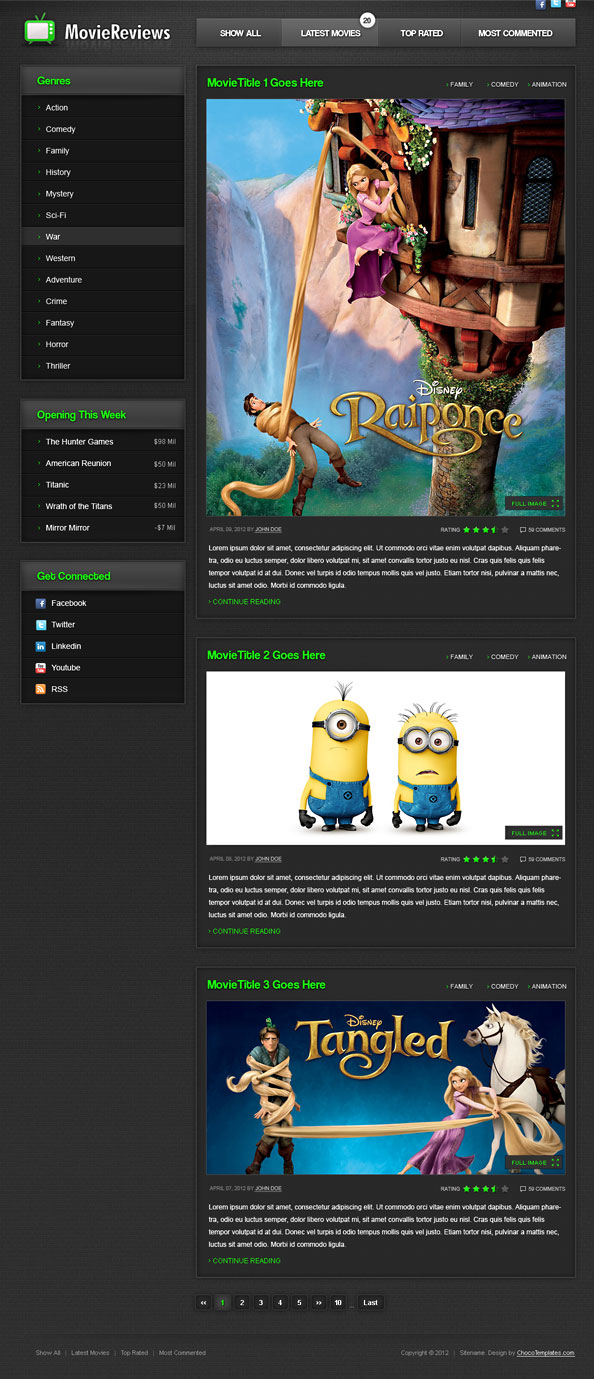The height and width of the screenshot is (1379, 594).
Task: View full image of the Minions picture
Action: click(x=535, y=833)
